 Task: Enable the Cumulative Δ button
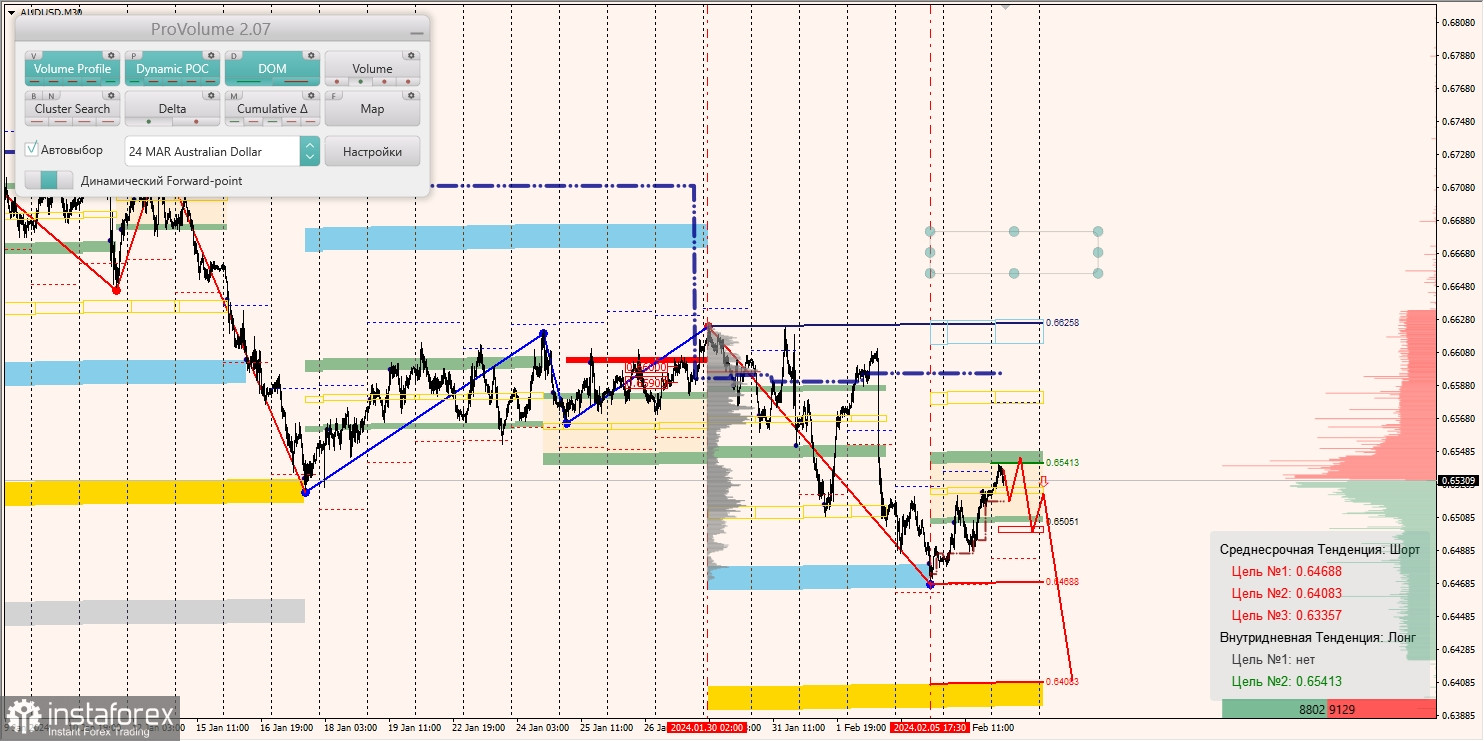coord(272,108)
